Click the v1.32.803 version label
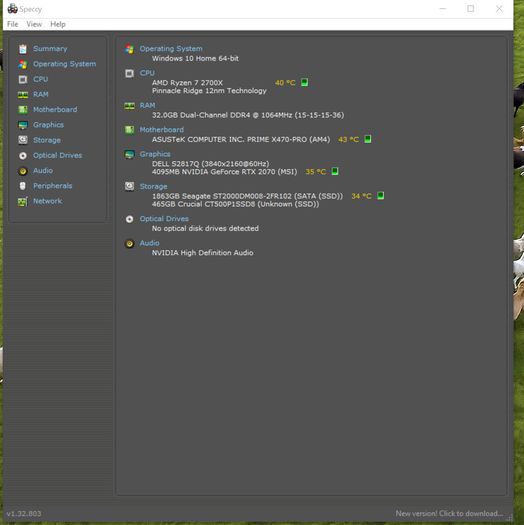Screen dimensions: 524x525 (x=24, y=513)
